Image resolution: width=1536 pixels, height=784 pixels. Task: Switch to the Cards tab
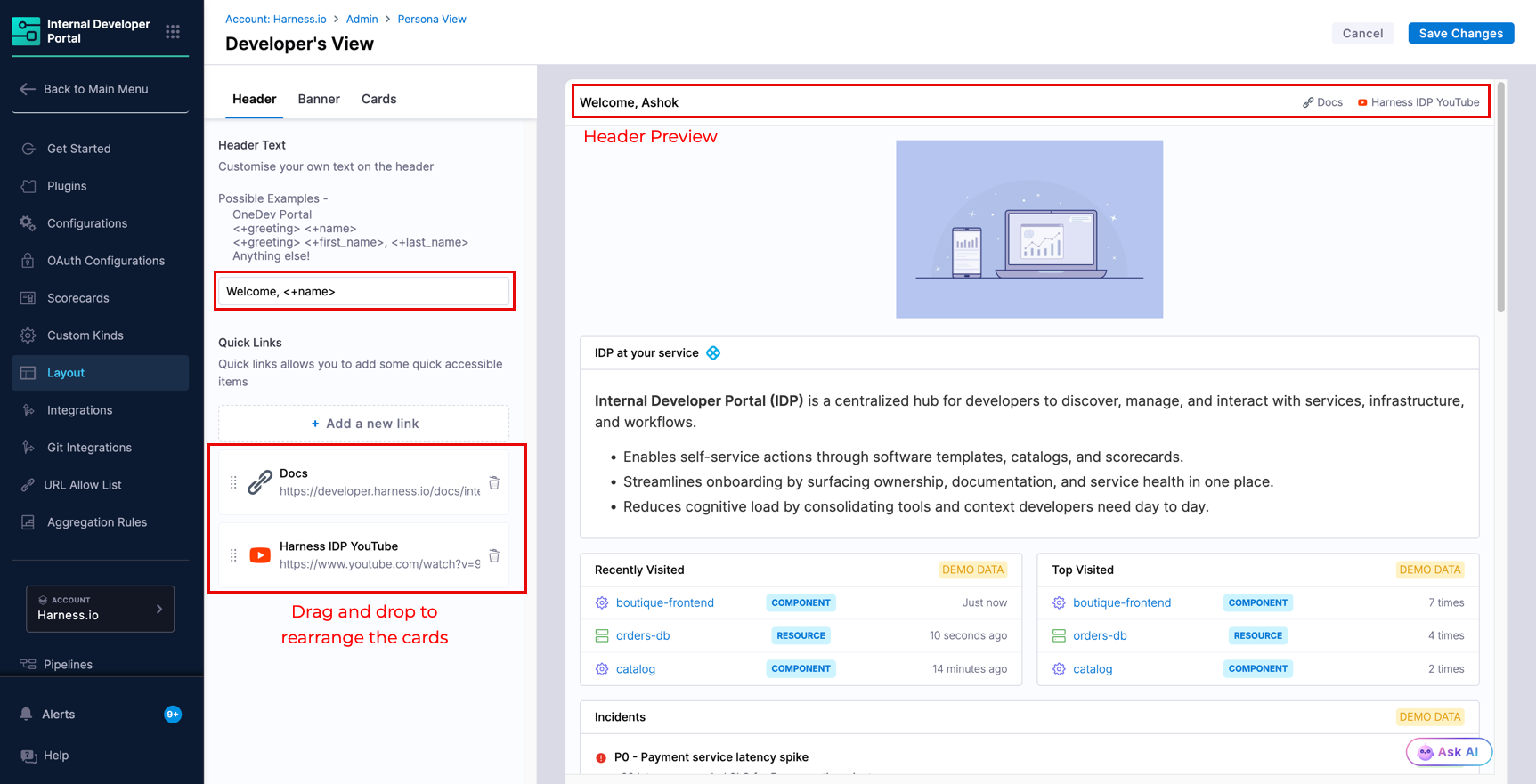point(379,99)
